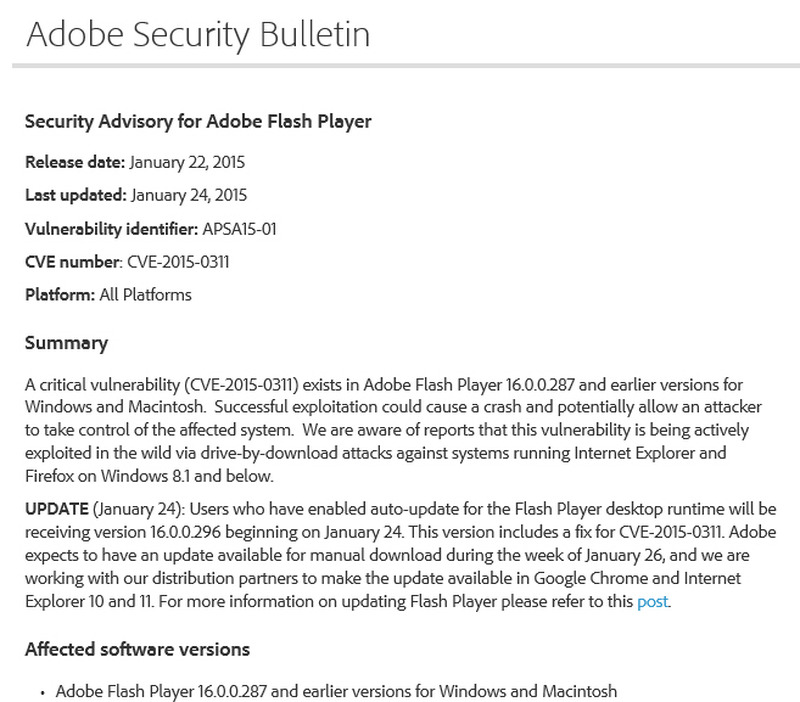Click the "All Platforms" value text
Viewport: 800px width, 702px height.
[x=145, y=294]
